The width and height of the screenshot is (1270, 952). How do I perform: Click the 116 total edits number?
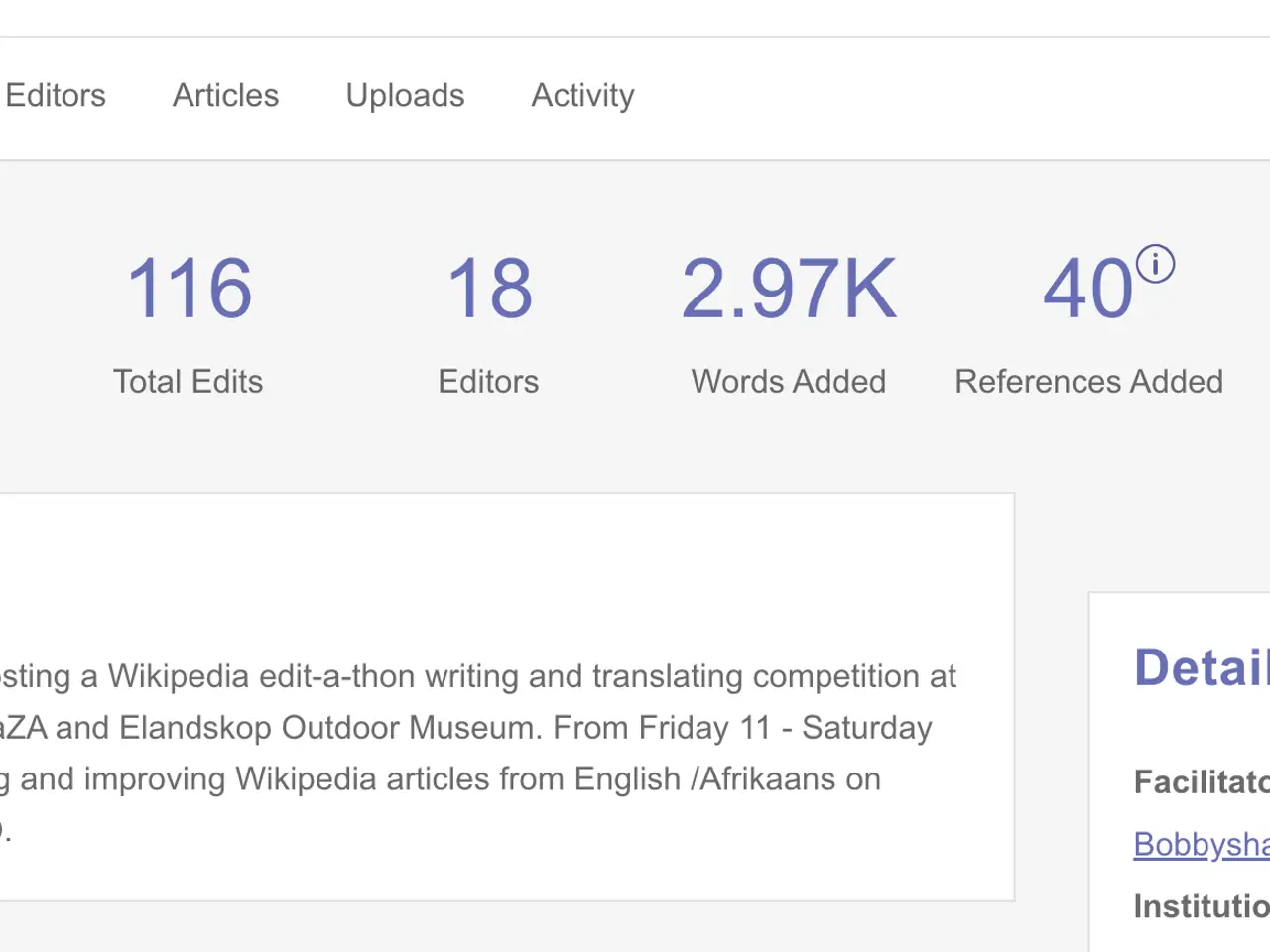pyautogui.click(x=189, y=289)
